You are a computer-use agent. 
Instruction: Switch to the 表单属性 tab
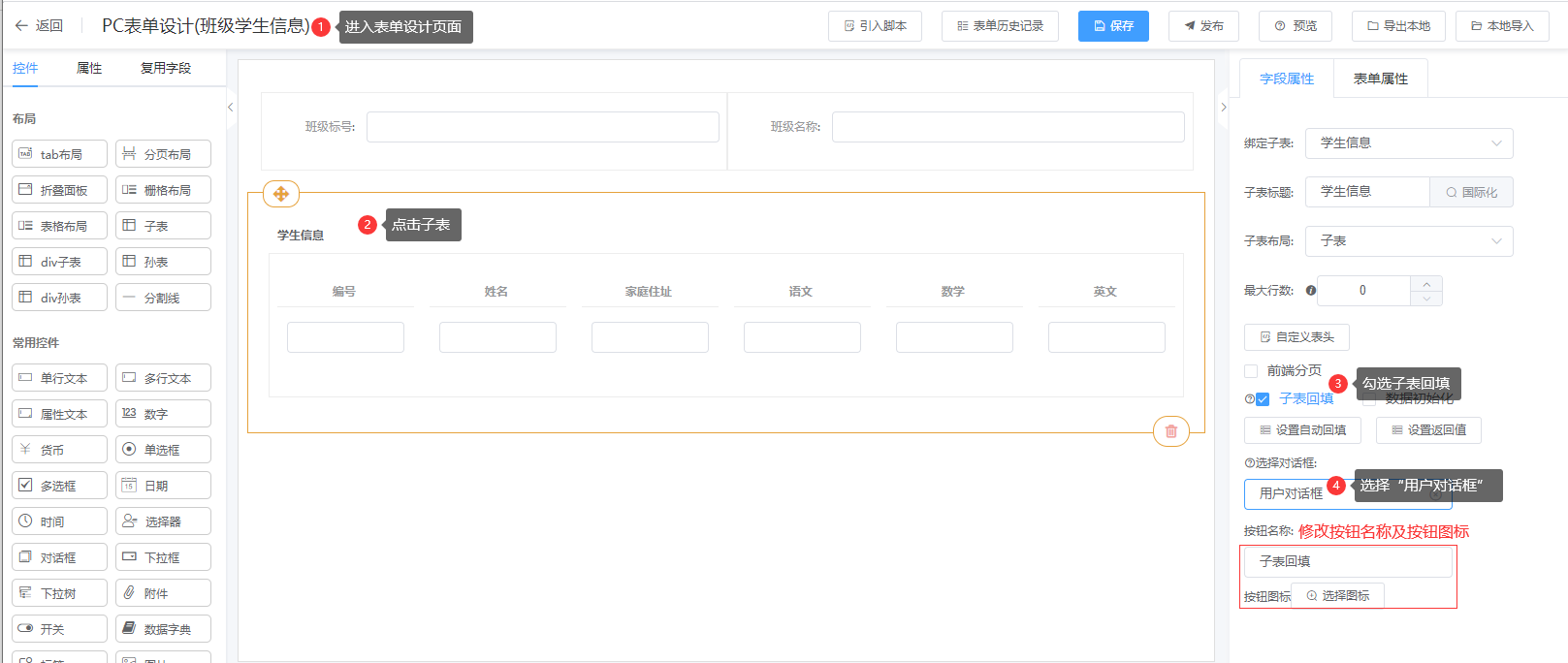(x=1380, y=79)
